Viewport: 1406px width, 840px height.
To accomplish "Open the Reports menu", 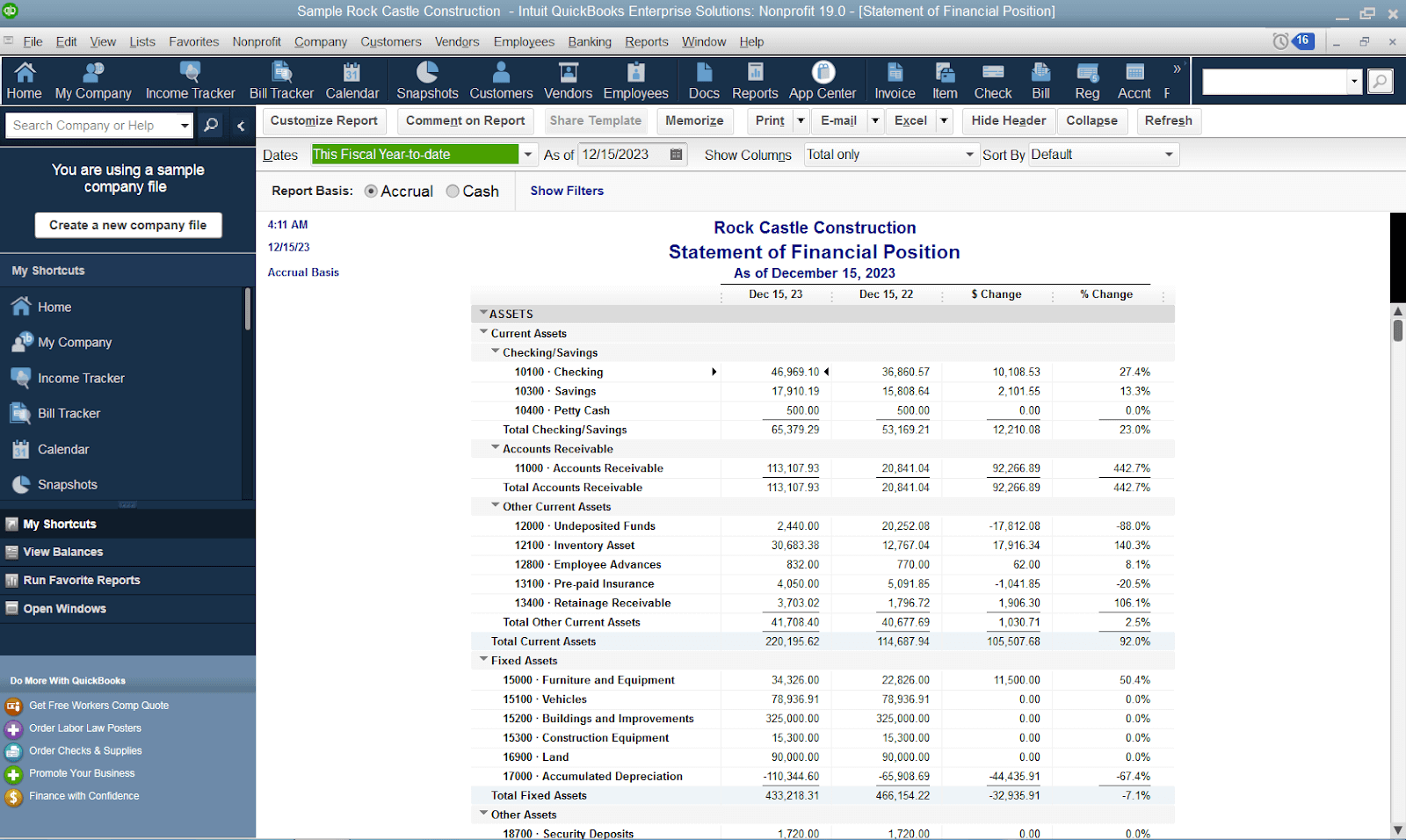I will point(647,41).
